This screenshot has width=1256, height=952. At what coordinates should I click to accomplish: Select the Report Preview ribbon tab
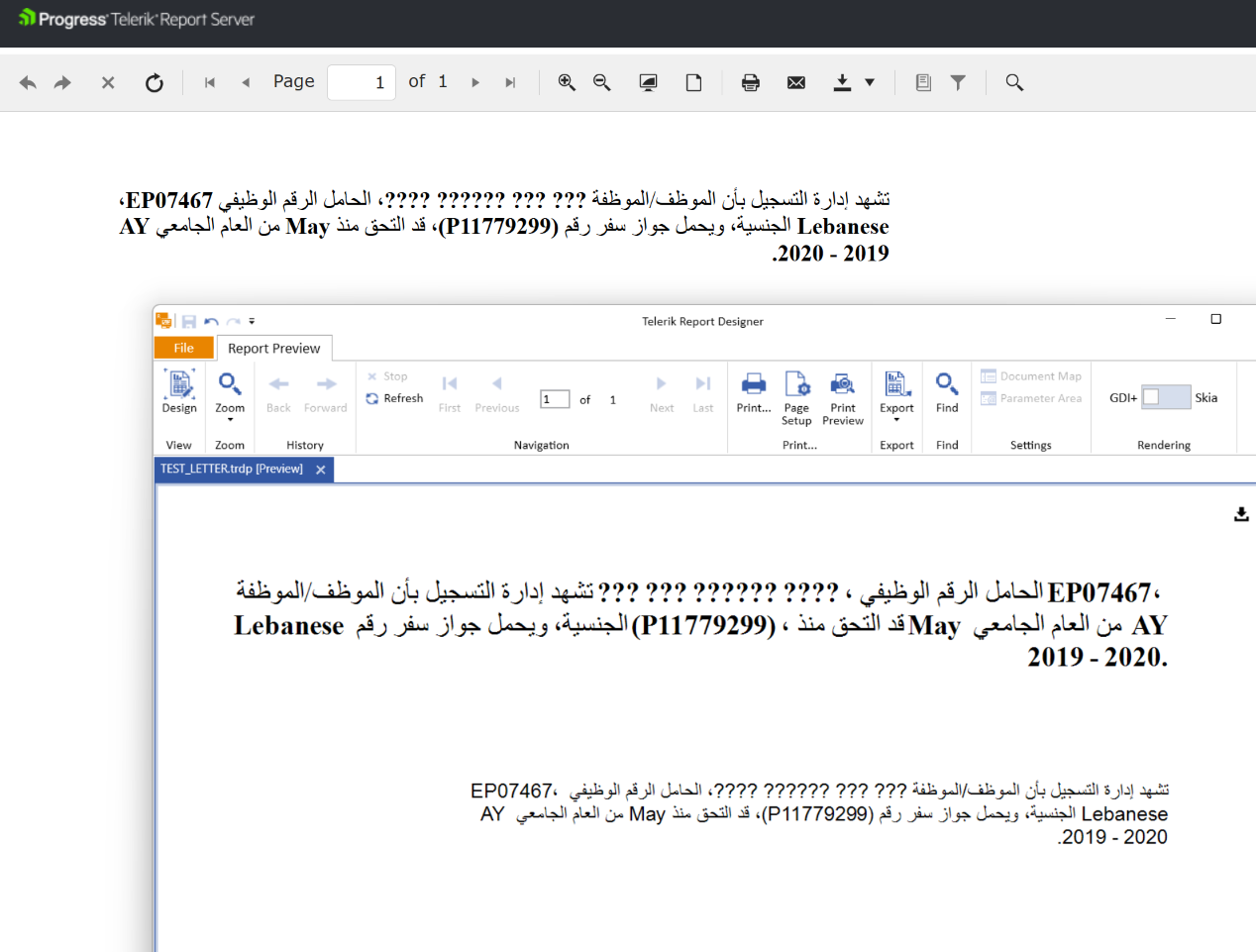[273, 348]
